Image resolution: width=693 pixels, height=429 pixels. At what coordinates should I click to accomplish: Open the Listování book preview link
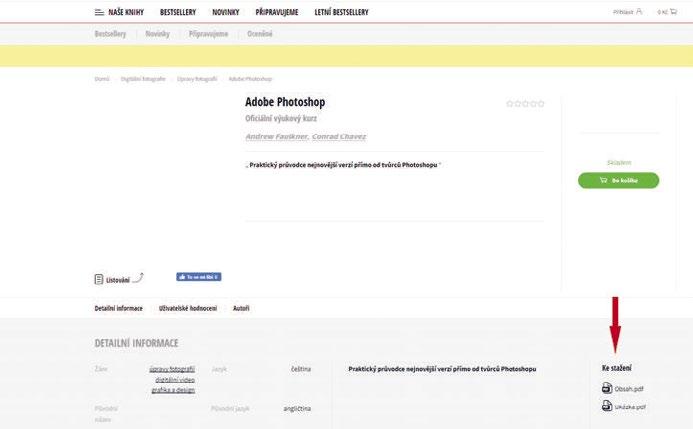pos(118,280)
